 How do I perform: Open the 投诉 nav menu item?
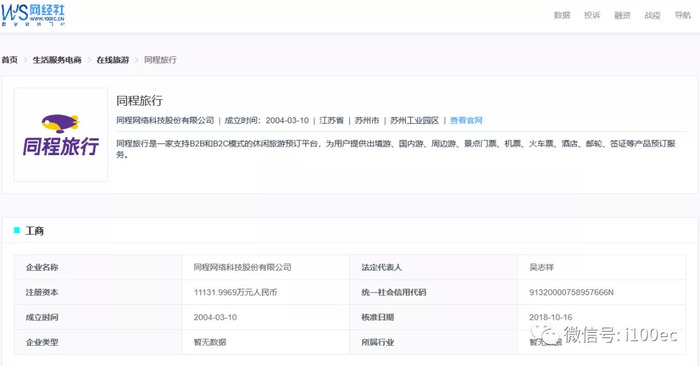click(592, 15)
